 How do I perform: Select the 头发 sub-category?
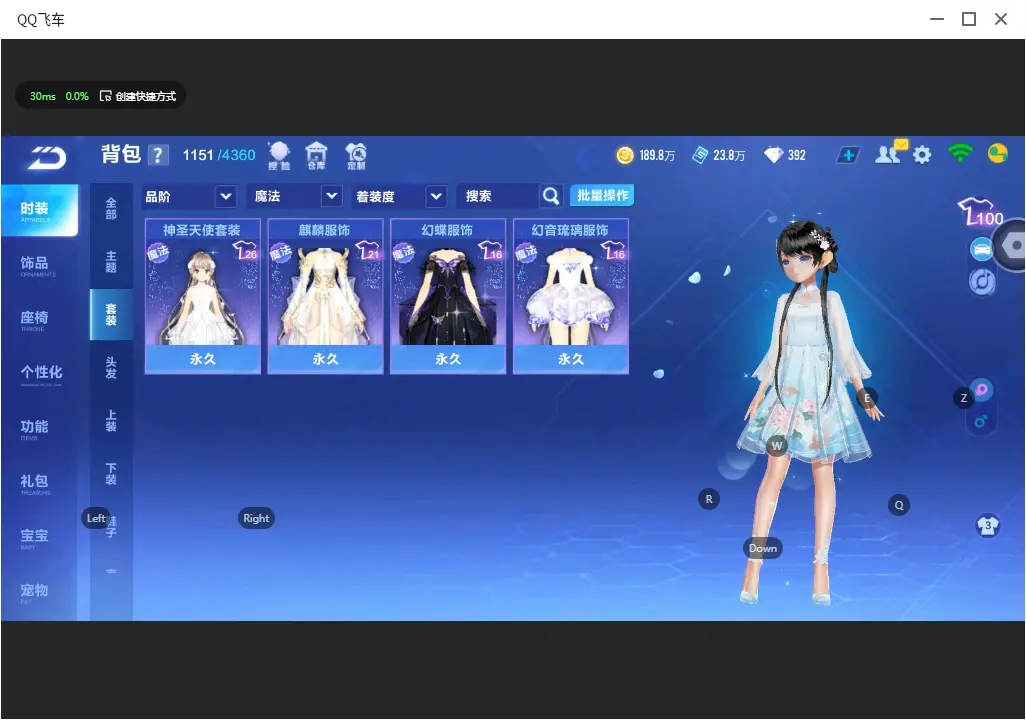(x=111, y=368)
